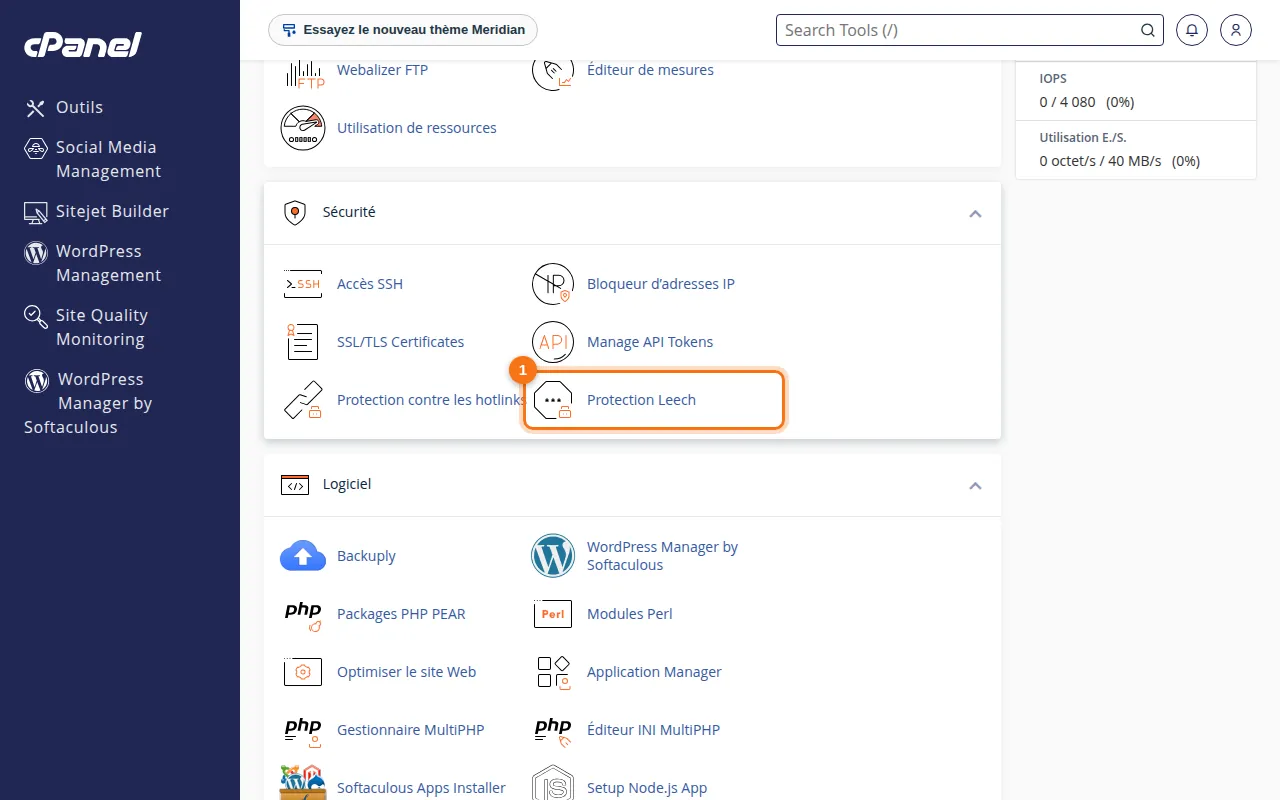Open Site Quality Monitoring in sidebar
Viewport: 1280px width, 800px height.
point(86,327)
